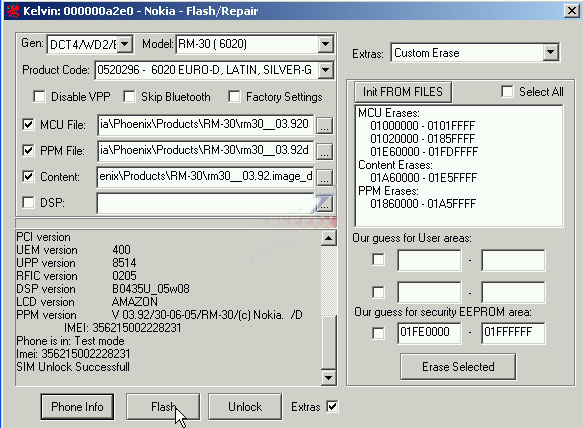
Task: Browse for Content file with ellipsis button
Action: 324,177
